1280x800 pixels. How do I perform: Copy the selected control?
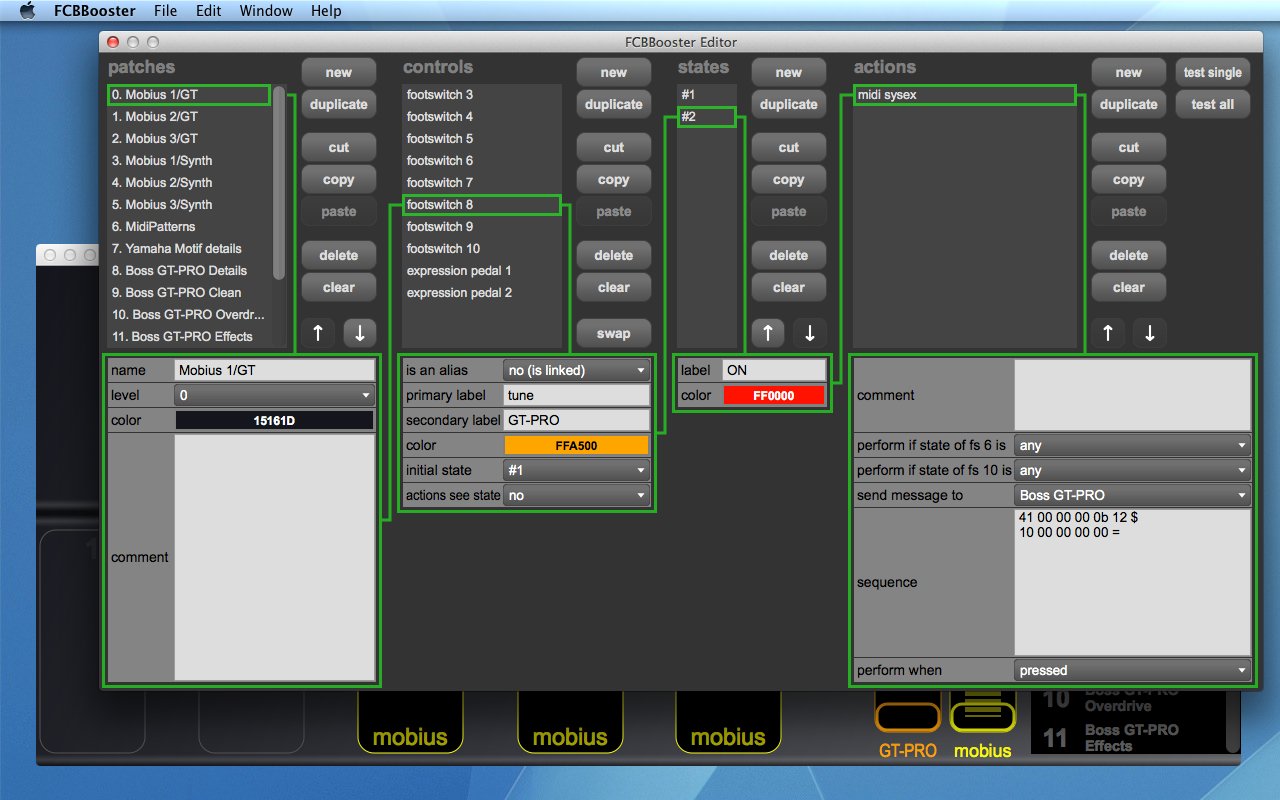pos(614,180)
